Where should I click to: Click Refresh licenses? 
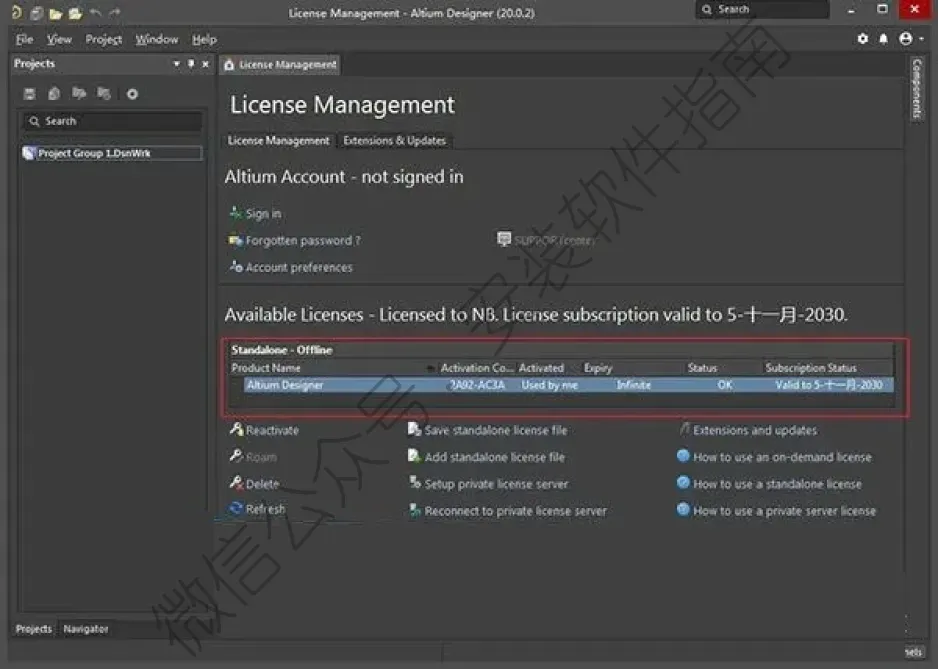(x=266, y=509)
